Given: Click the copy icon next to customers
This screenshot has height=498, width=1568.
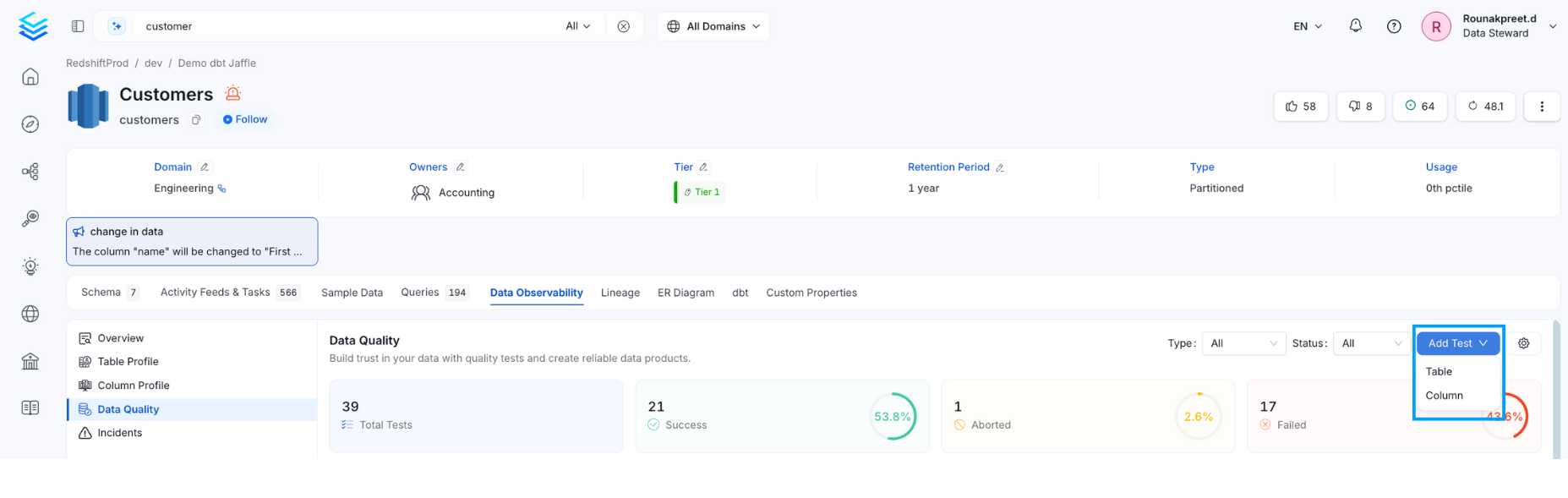Looking at the screenshot, I should [196, 120].
